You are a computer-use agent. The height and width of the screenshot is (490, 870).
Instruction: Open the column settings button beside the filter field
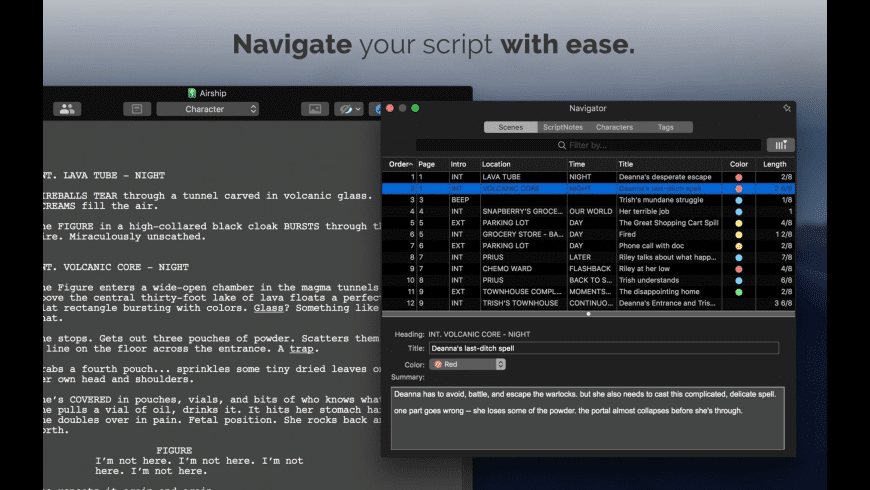[781, 145]
